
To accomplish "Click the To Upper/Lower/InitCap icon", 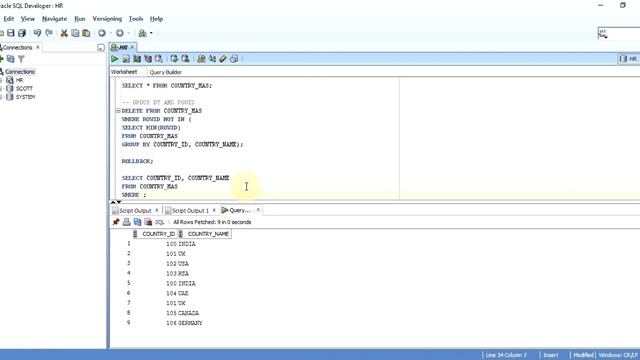I will pos(212,59).
